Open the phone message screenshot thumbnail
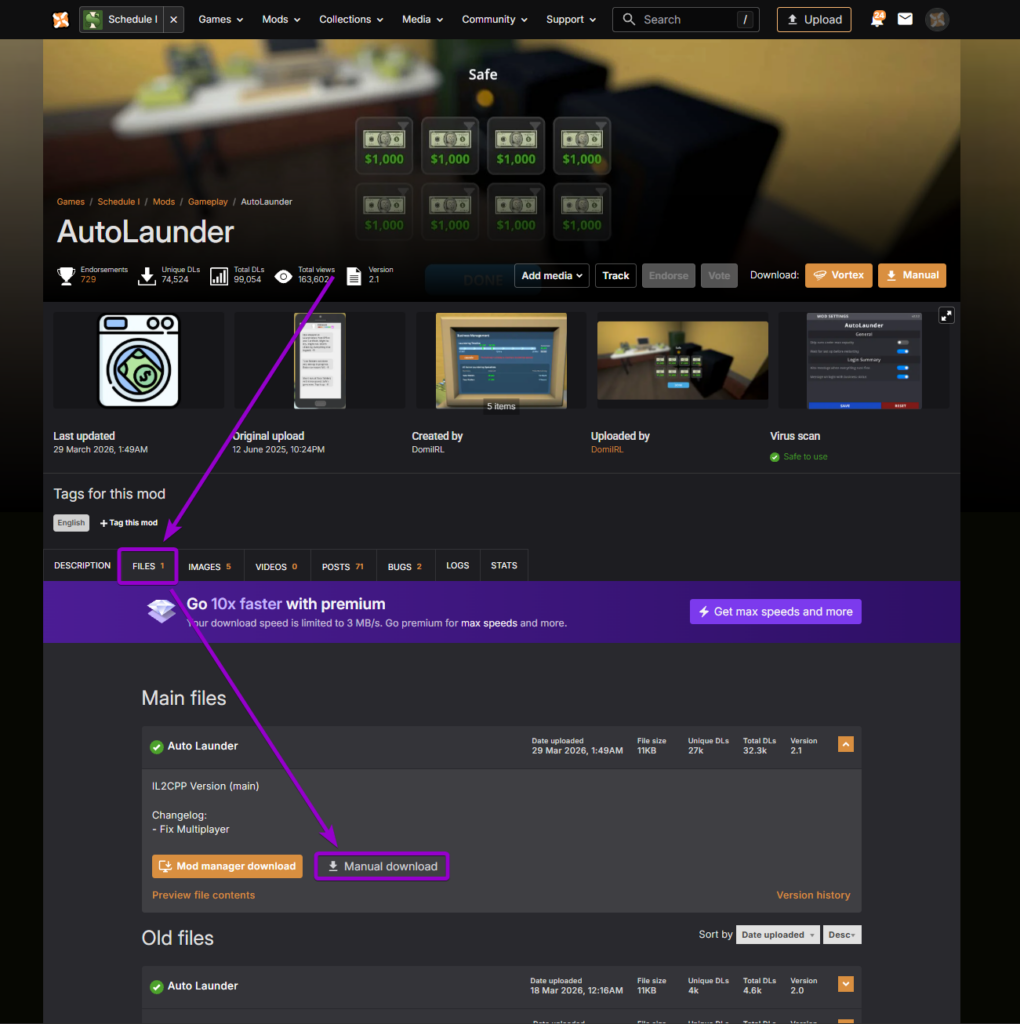Screen dimensions: 1020x1024 tap(319, 360)
